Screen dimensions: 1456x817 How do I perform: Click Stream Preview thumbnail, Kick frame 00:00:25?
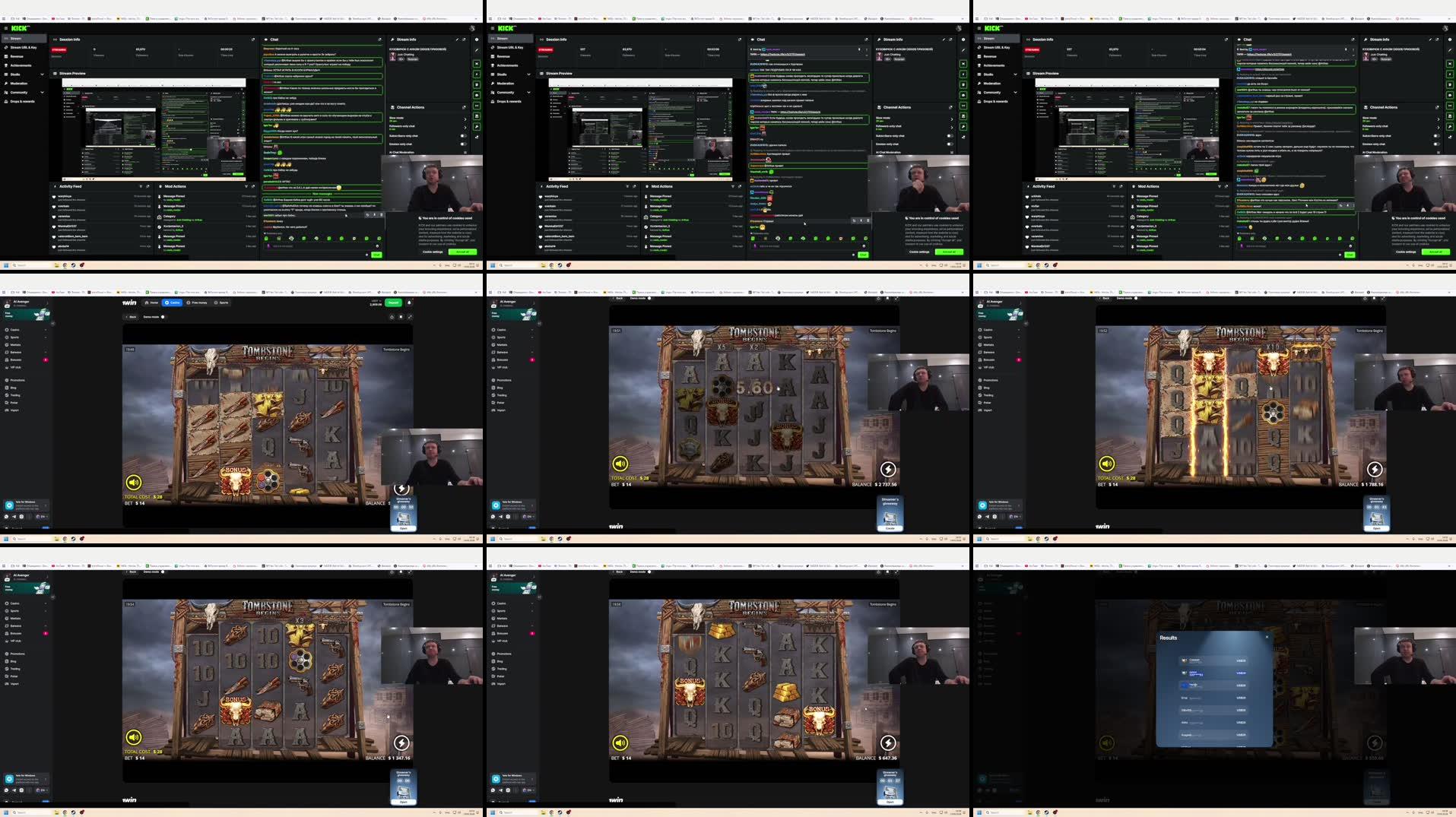pos(155,129)
